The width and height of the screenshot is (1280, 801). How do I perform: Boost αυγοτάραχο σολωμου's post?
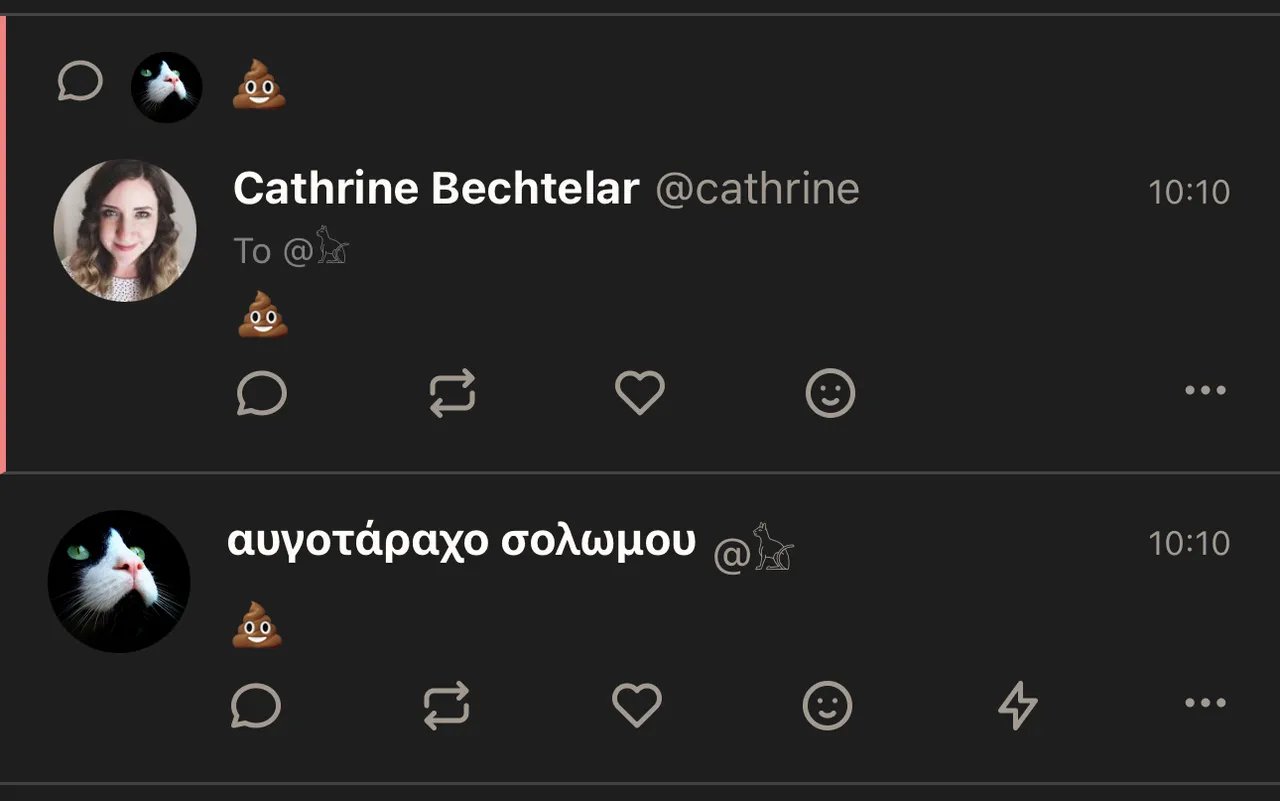446,706
